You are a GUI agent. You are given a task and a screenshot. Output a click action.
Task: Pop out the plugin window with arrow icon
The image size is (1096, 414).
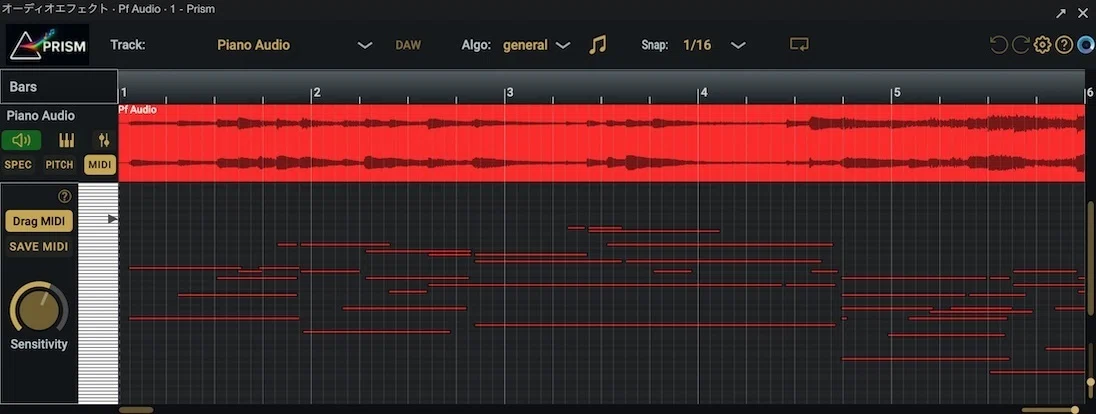[x=1061, y=13]
